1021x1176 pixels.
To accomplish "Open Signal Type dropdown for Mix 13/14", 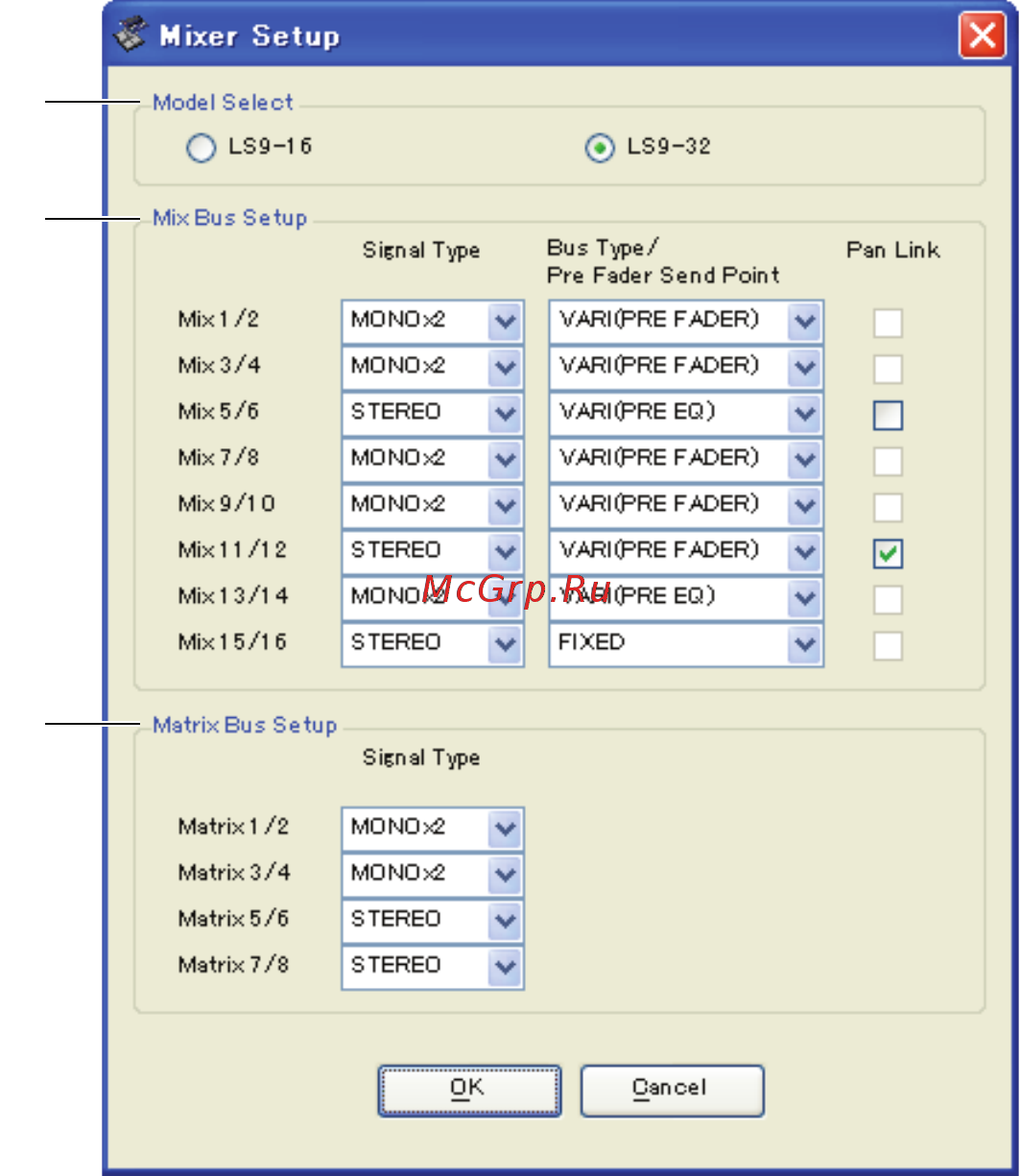I will [433, 598].
